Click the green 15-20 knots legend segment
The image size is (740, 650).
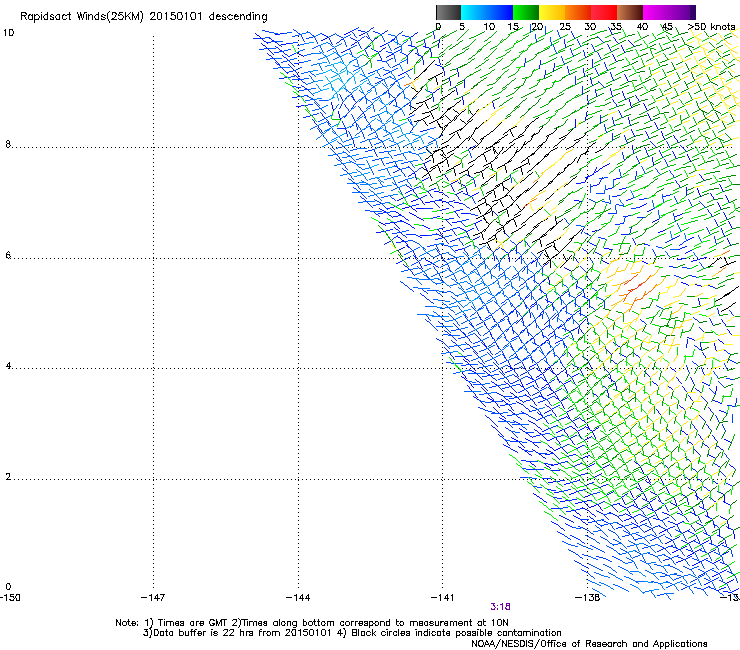point(526,12)
